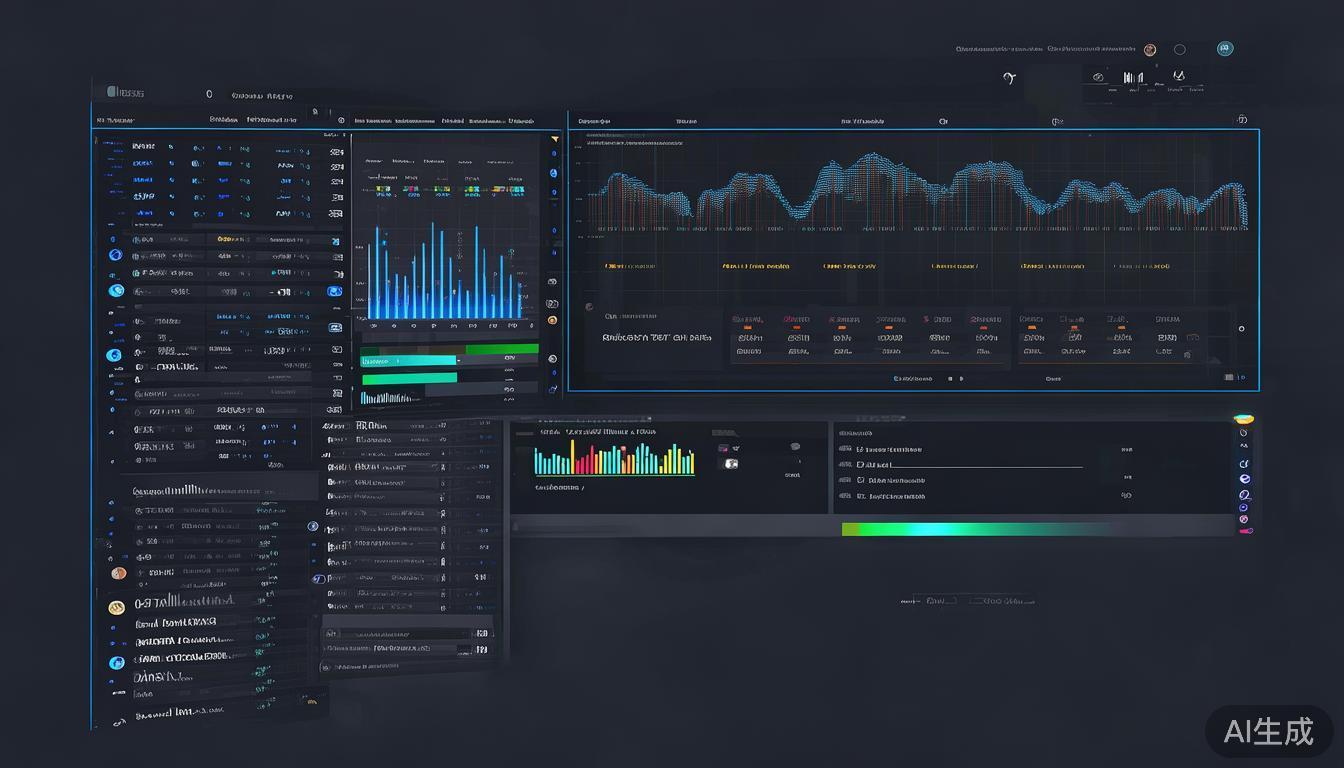Click the first yellow label below the waveform chart

click(630, 267)
